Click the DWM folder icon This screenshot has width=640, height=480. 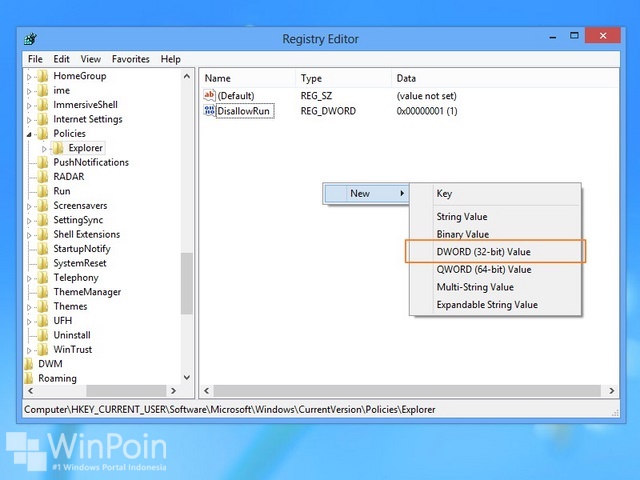tap(29, 364)
